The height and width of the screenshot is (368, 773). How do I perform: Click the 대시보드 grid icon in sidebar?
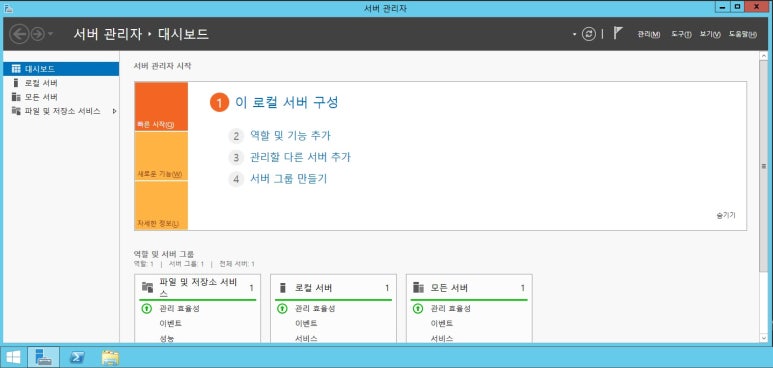pos(16,69)
